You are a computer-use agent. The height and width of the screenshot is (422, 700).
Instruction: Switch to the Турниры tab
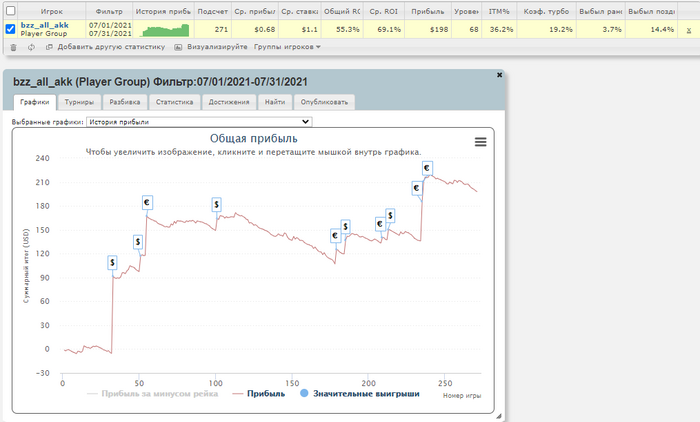[x=79, y=102]
